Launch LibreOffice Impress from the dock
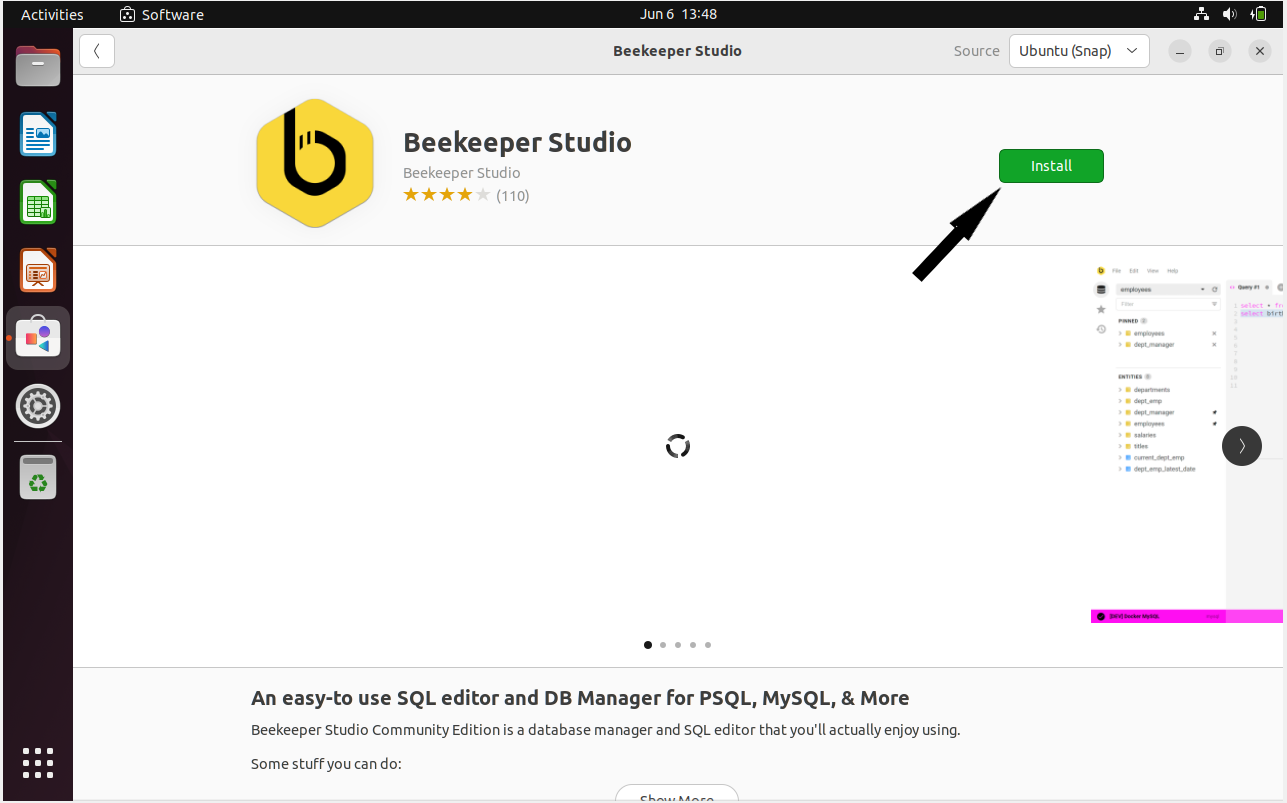 (x=38, y=270)
